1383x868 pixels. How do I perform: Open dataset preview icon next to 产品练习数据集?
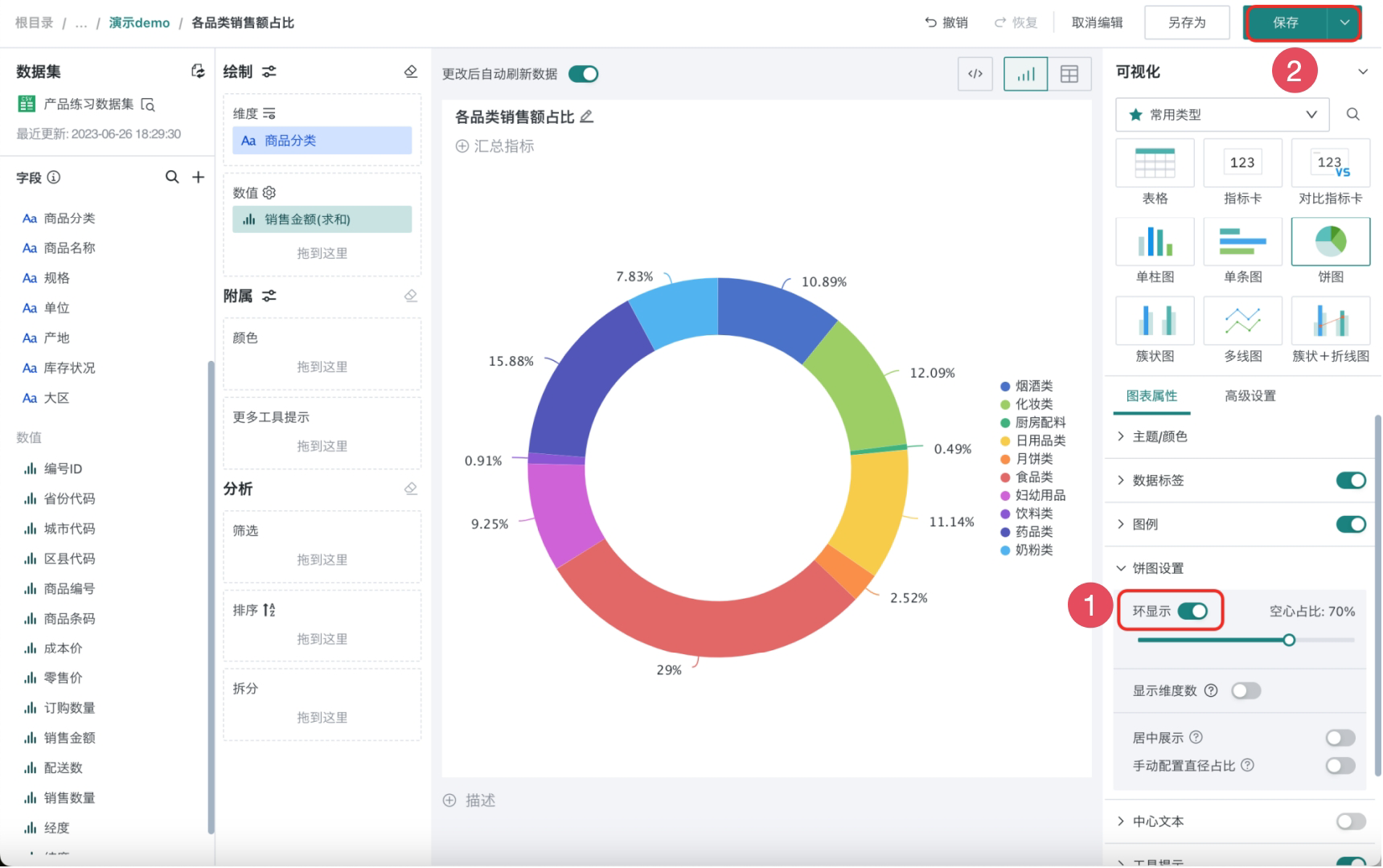click(x=148, y=104)
